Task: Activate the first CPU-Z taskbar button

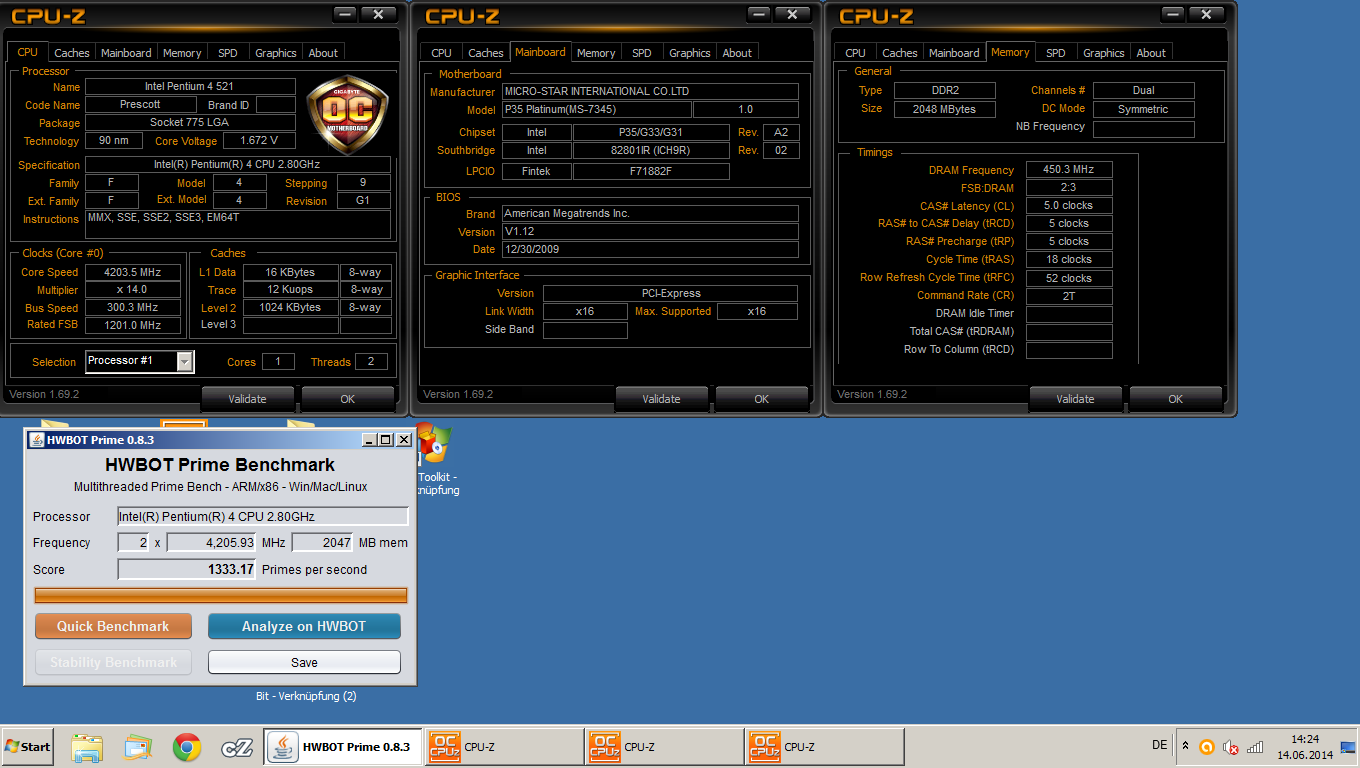Action: click(504, 747)
